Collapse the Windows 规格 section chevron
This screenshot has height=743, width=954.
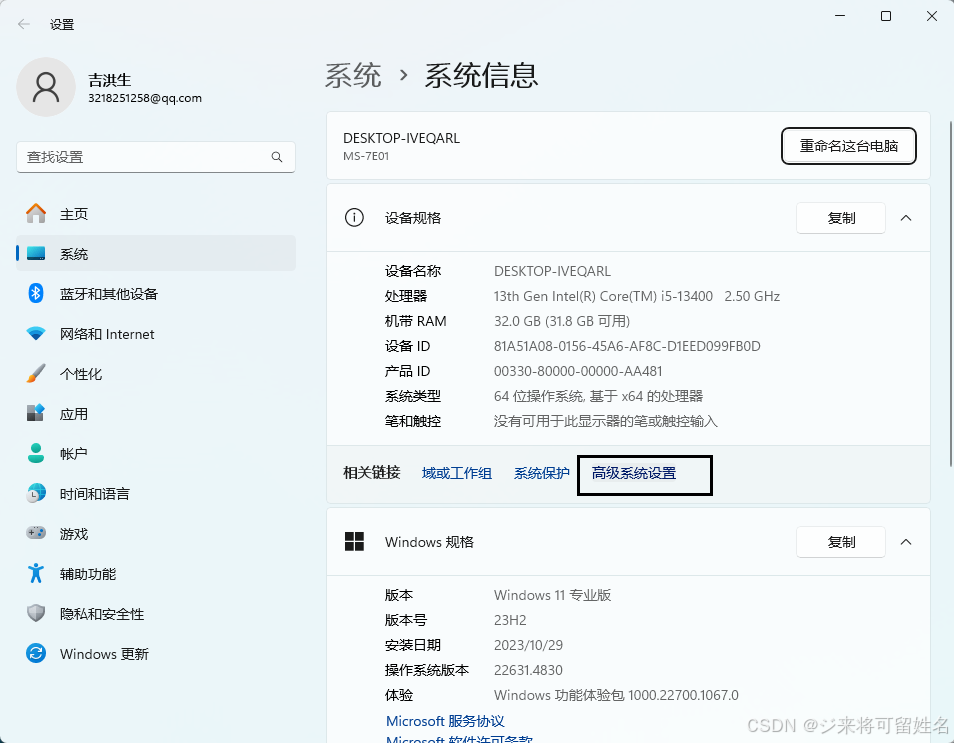click(x=906, y=542)
